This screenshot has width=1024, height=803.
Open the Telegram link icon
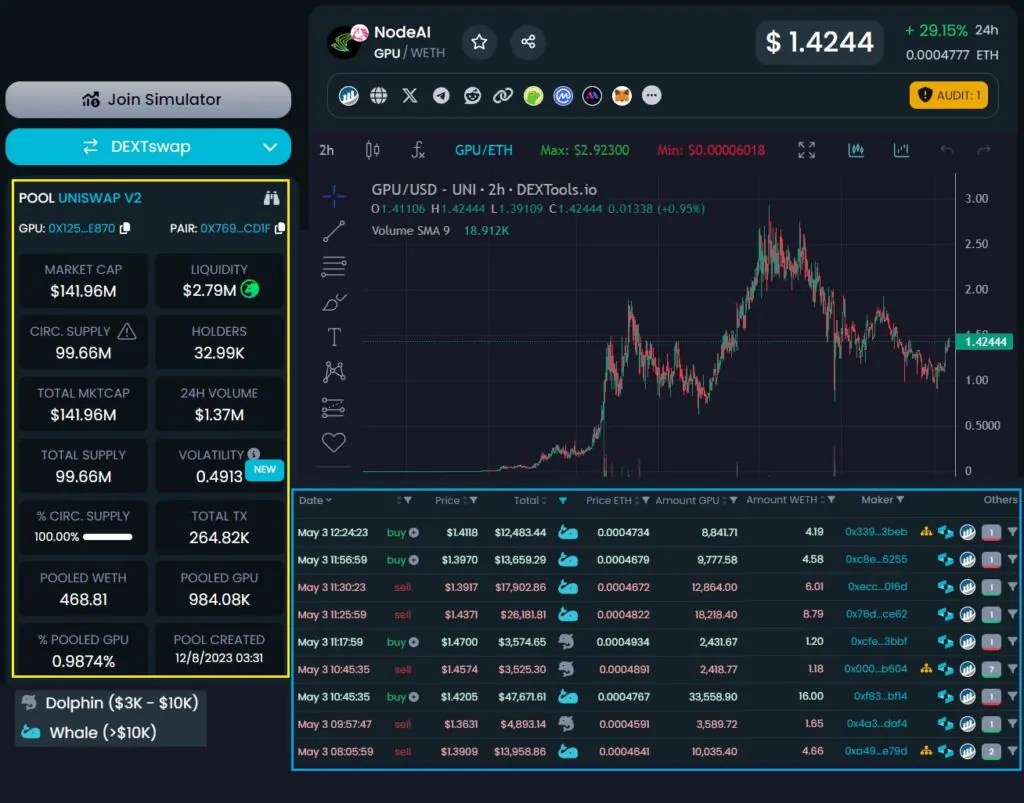coord(441,96)
